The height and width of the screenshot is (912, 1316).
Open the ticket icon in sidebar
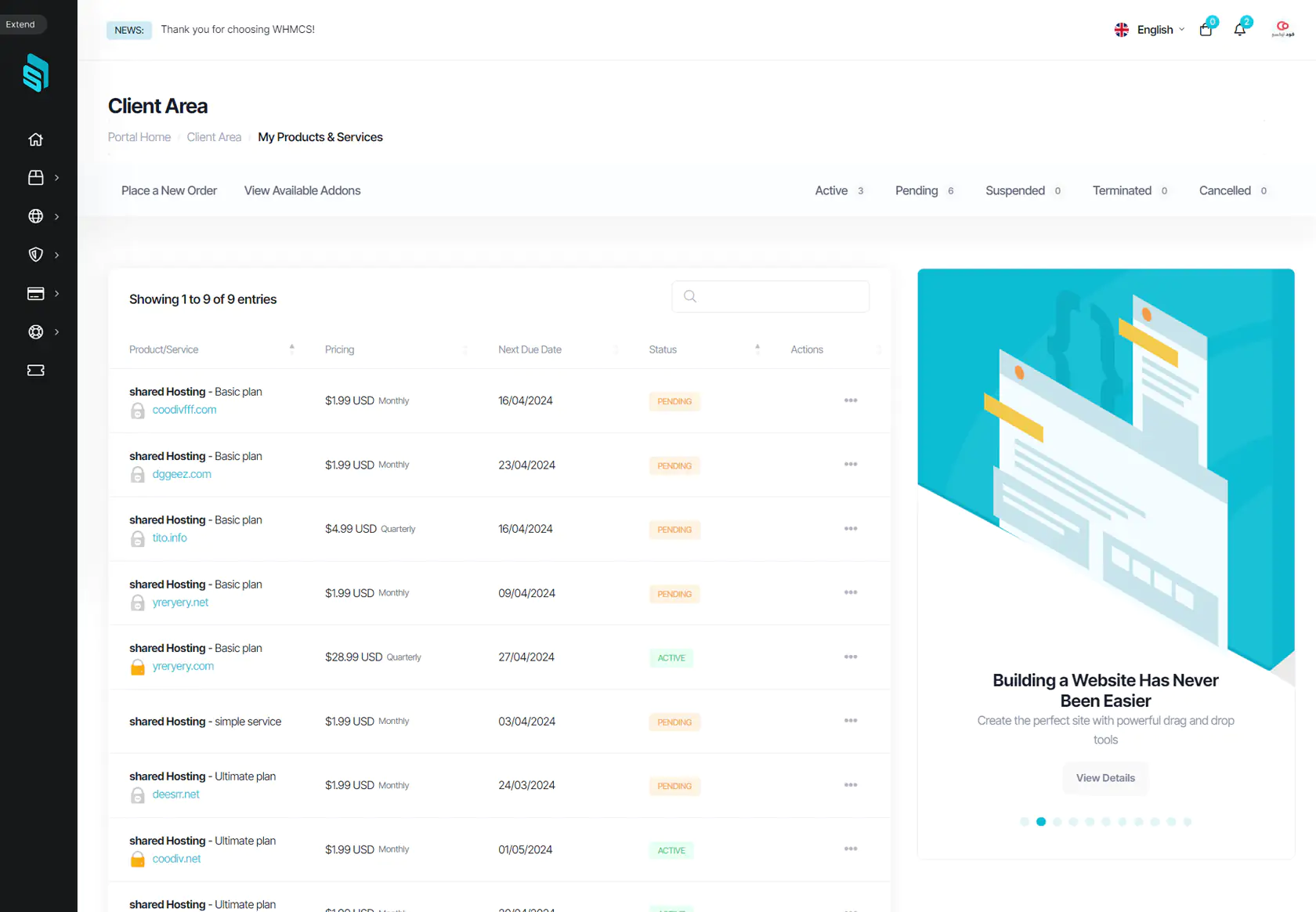(x=35, y=370)
